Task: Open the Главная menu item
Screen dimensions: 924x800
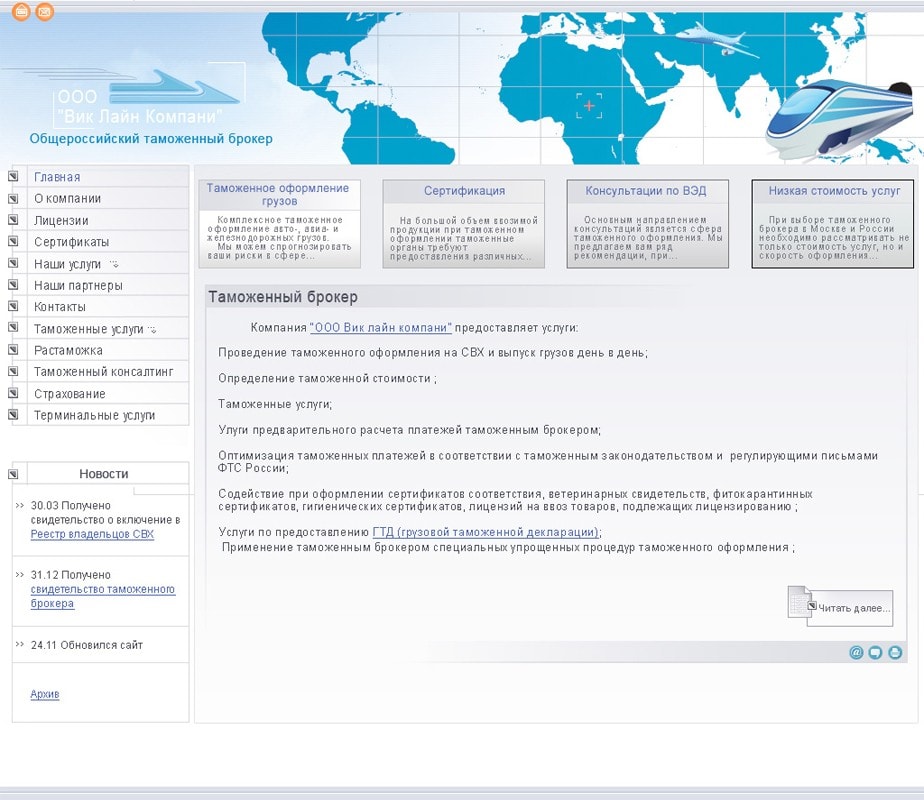Action: 57,177
